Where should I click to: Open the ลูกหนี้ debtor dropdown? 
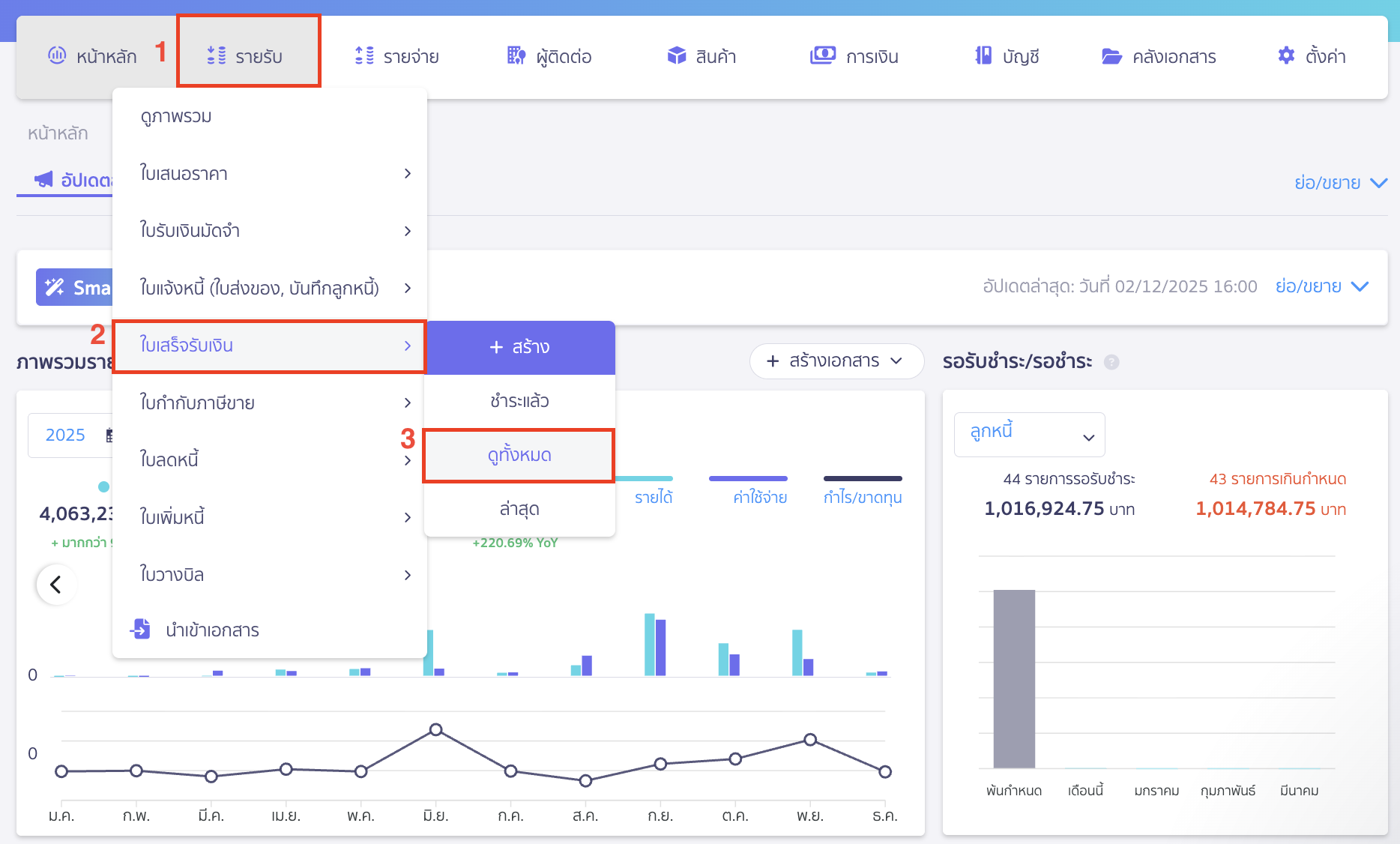(1029, 435)
